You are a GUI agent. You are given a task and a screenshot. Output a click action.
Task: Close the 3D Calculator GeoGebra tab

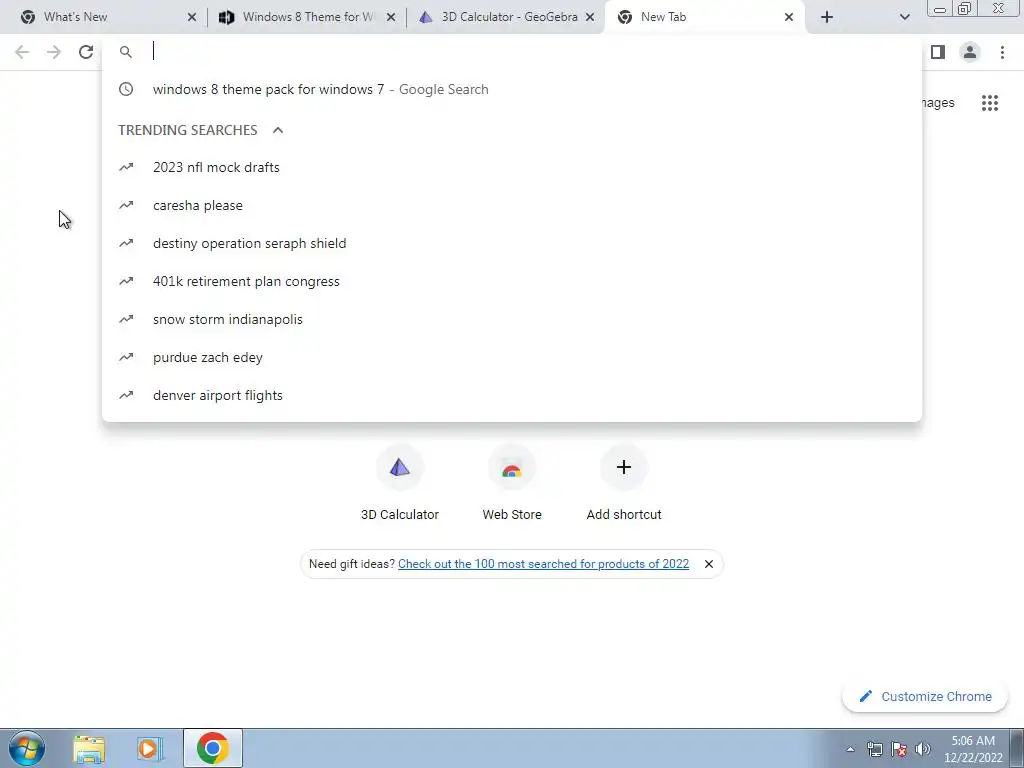[590, 17]
